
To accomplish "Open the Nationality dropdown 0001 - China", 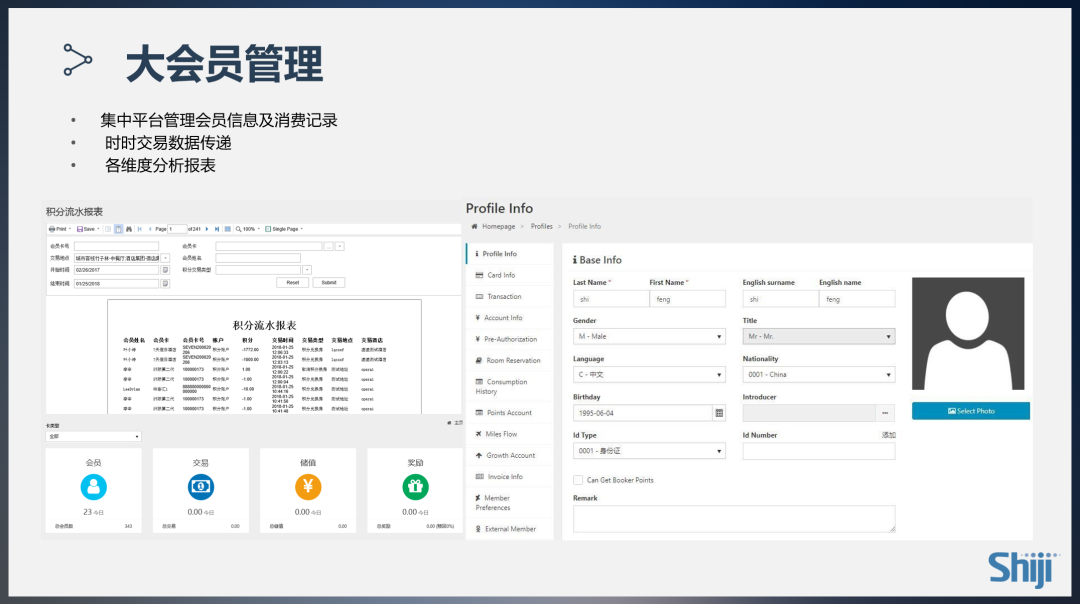I will coord(819,375).
